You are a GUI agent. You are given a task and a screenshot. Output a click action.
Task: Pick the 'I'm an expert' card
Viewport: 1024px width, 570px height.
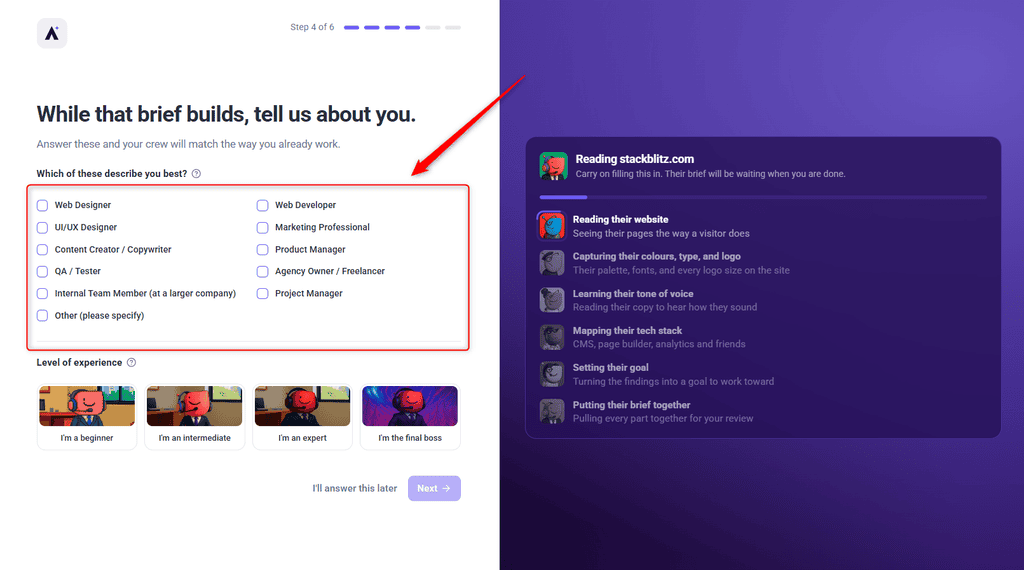coord(302,417)
